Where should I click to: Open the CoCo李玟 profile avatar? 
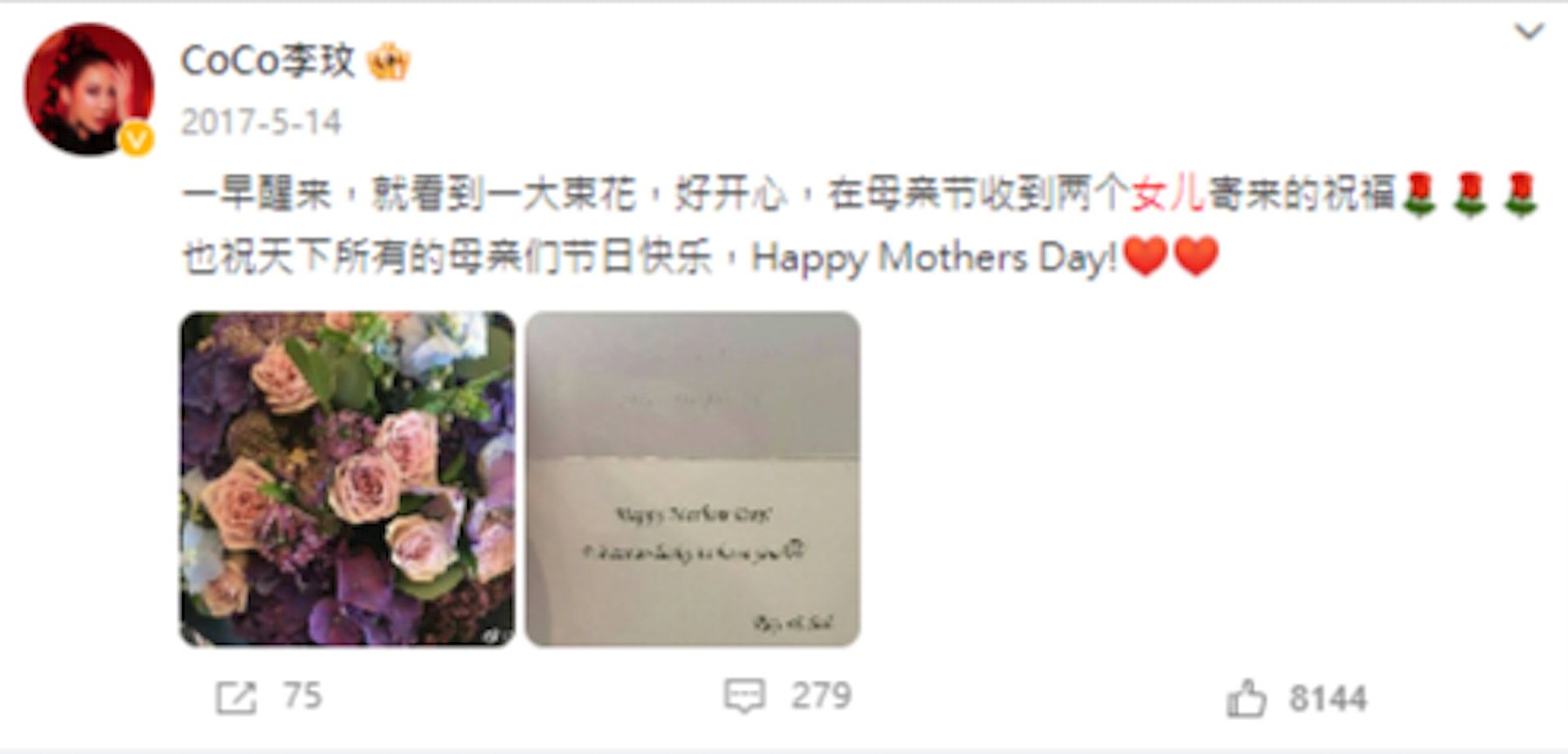(89, 89)
